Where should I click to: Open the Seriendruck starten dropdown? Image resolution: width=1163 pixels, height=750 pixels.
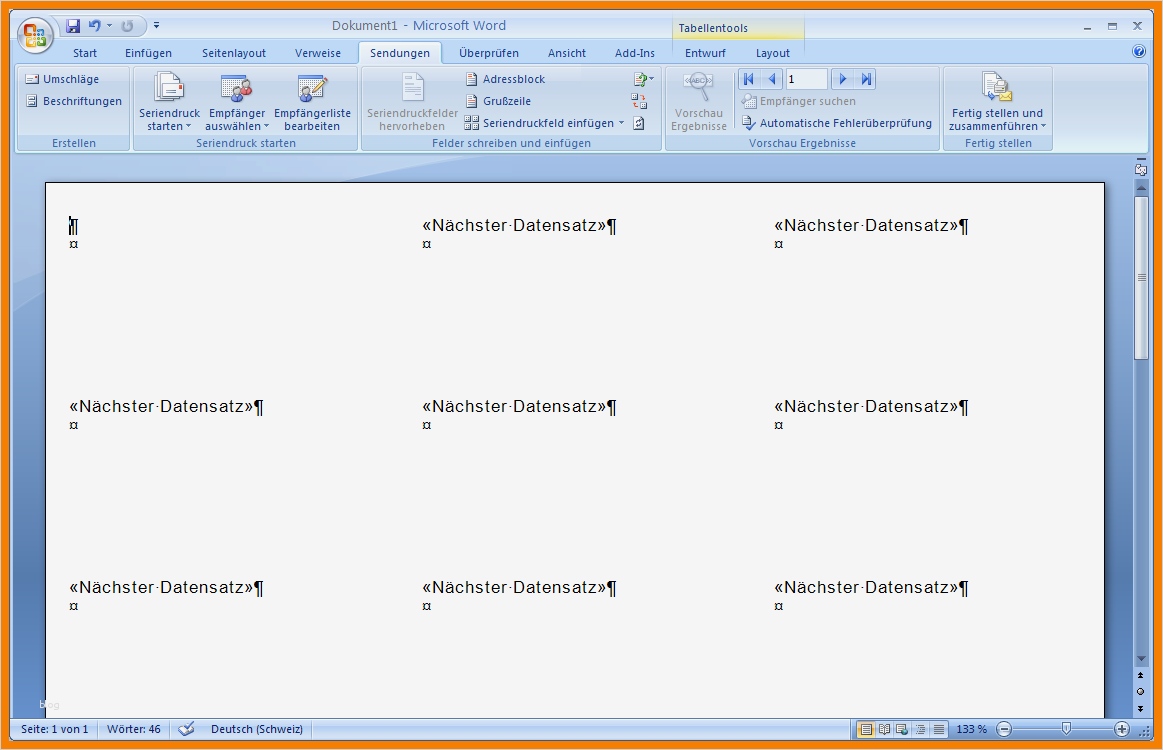[168, 103]
